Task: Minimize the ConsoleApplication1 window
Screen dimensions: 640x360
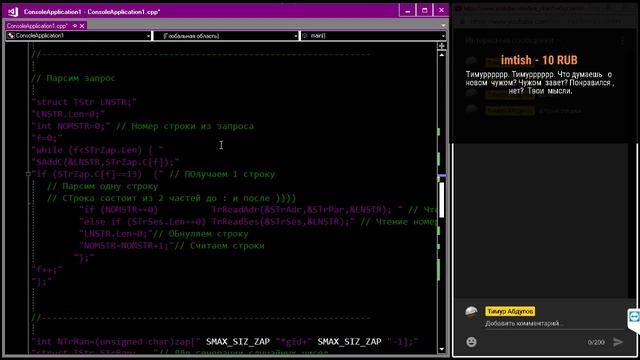Action: (407, 11)
